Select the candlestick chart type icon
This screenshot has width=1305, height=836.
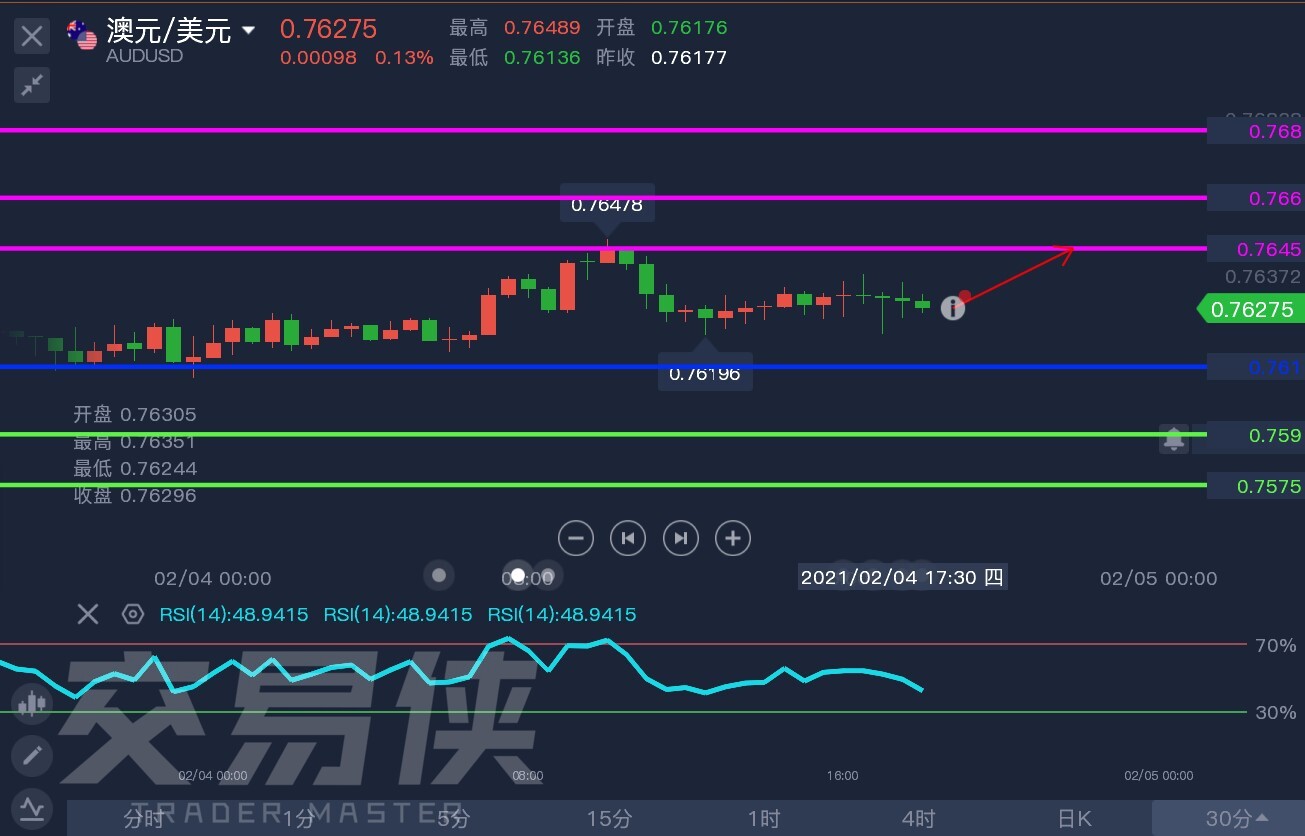[32, 703]
